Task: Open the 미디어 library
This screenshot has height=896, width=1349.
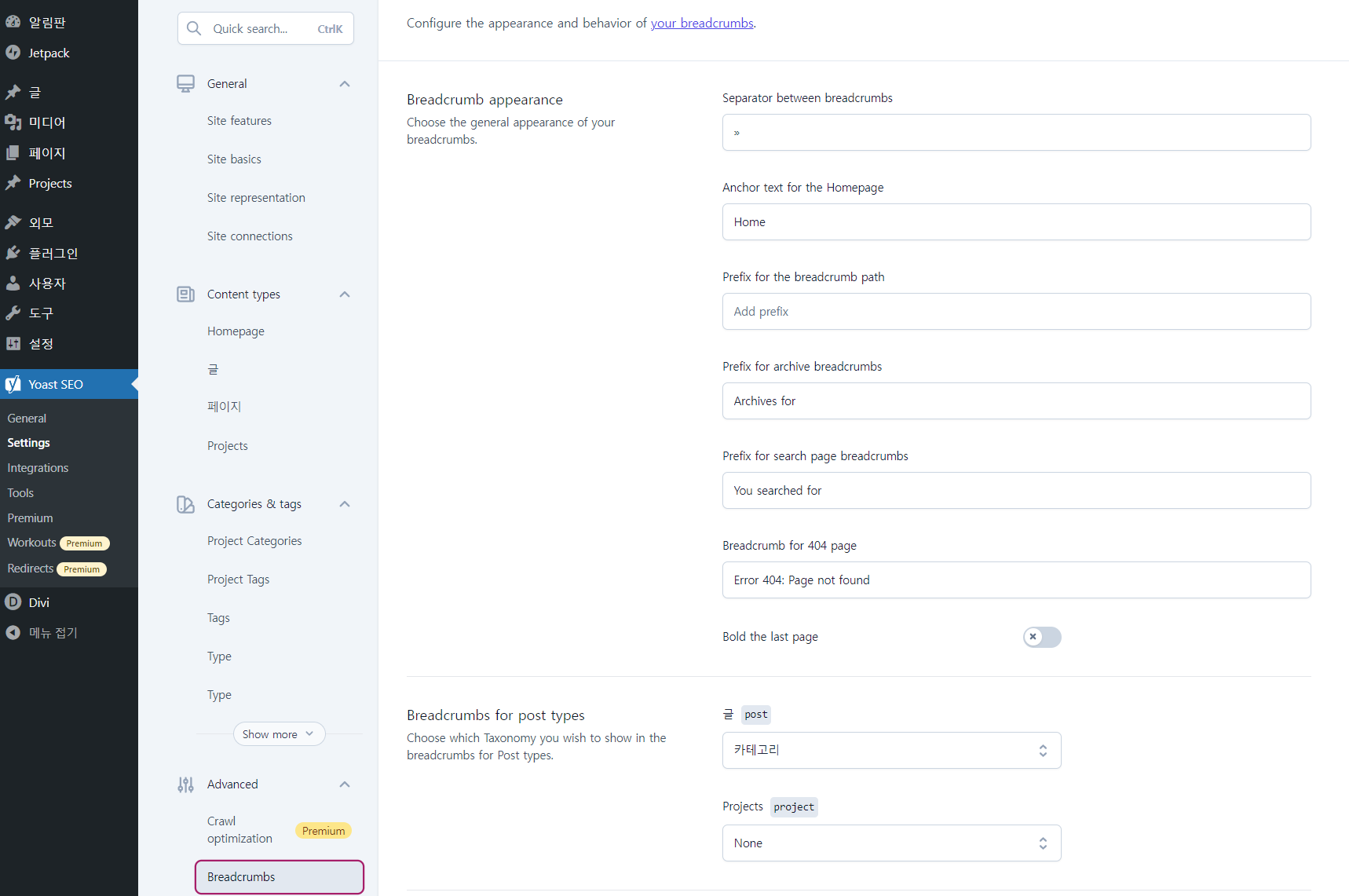Action: pyautogui.click(x=47, y=123)
